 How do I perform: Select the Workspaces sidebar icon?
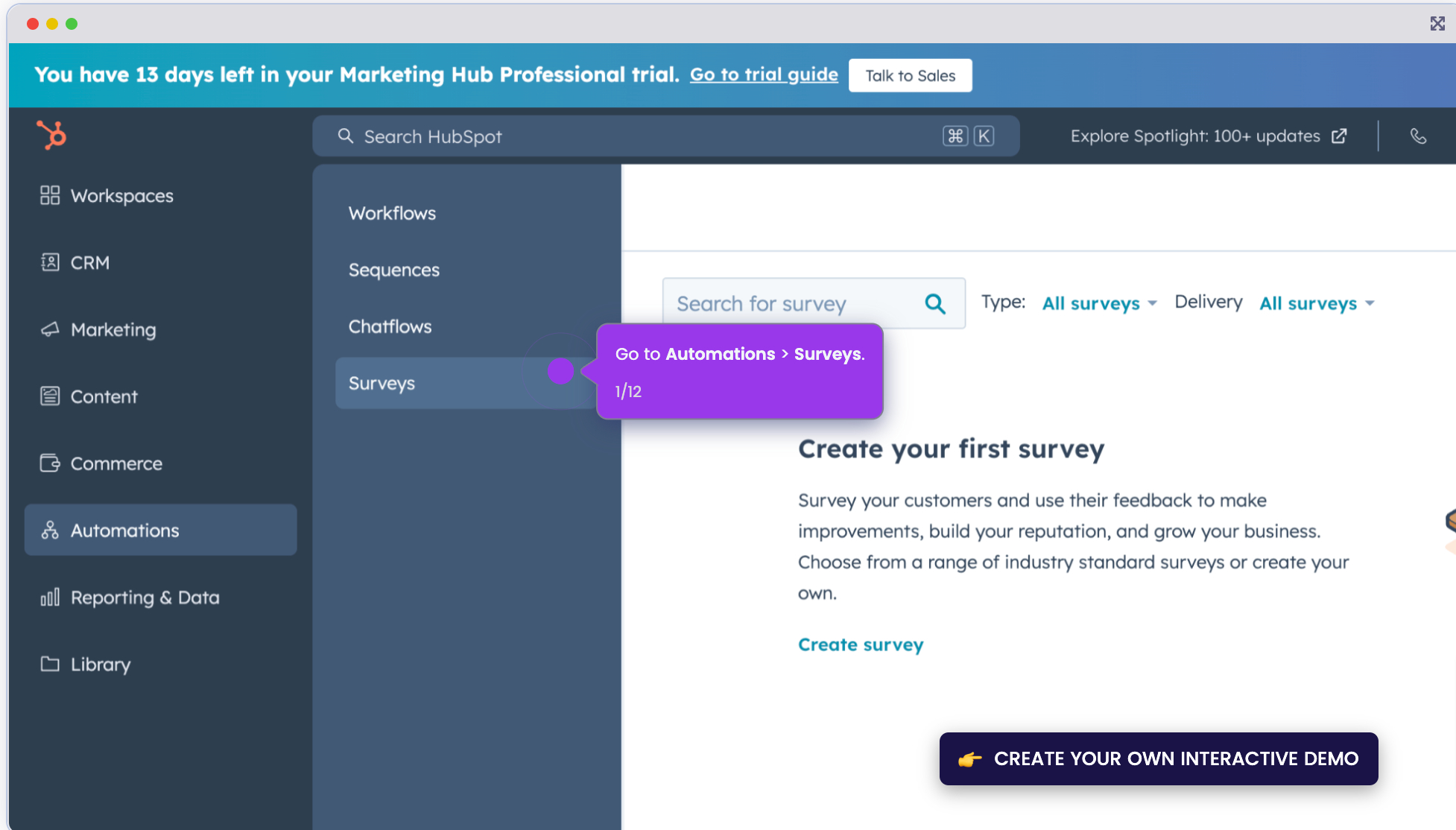[x=49, y=195]
